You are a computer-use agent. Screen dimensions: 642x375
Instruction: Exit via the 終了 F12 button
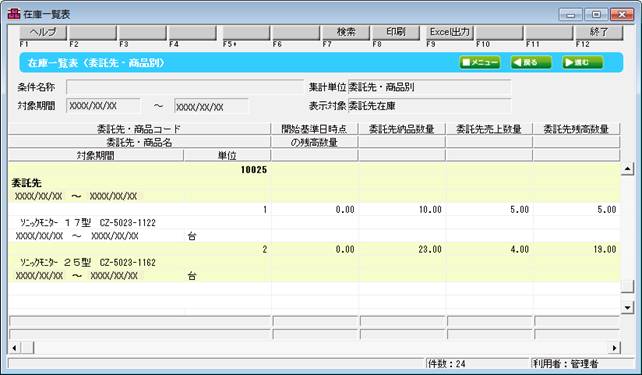click(599, 32)
